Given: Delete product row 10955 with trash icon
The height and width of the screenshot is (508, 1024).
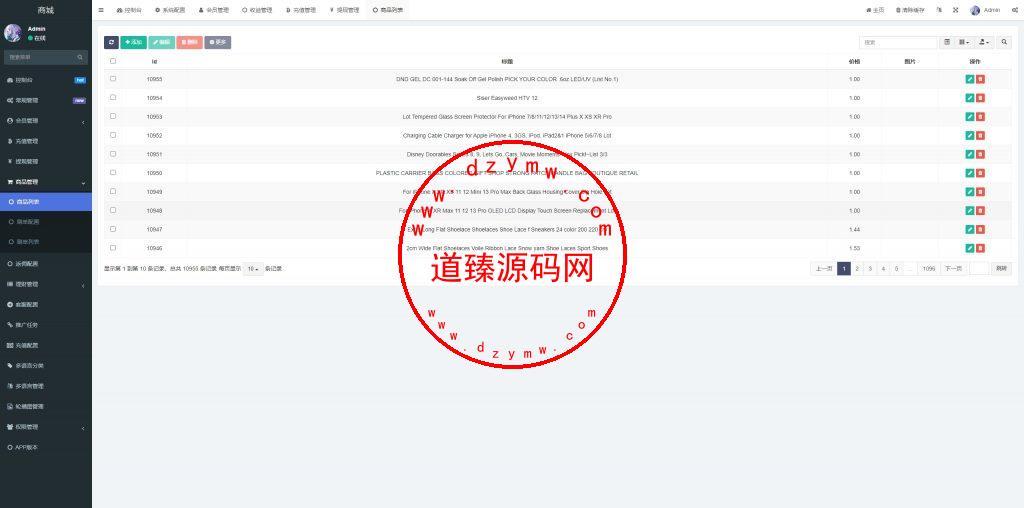Looking at the screenshot, I should pos(980,79).
